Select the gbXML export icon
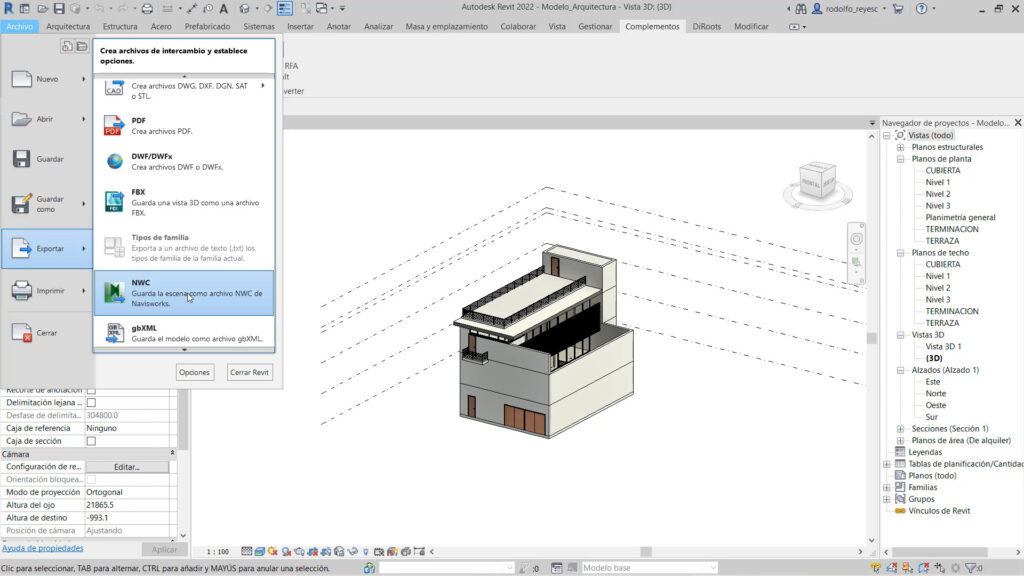The height and width of the screenshot is (576, 1024). tap(114, 332)
